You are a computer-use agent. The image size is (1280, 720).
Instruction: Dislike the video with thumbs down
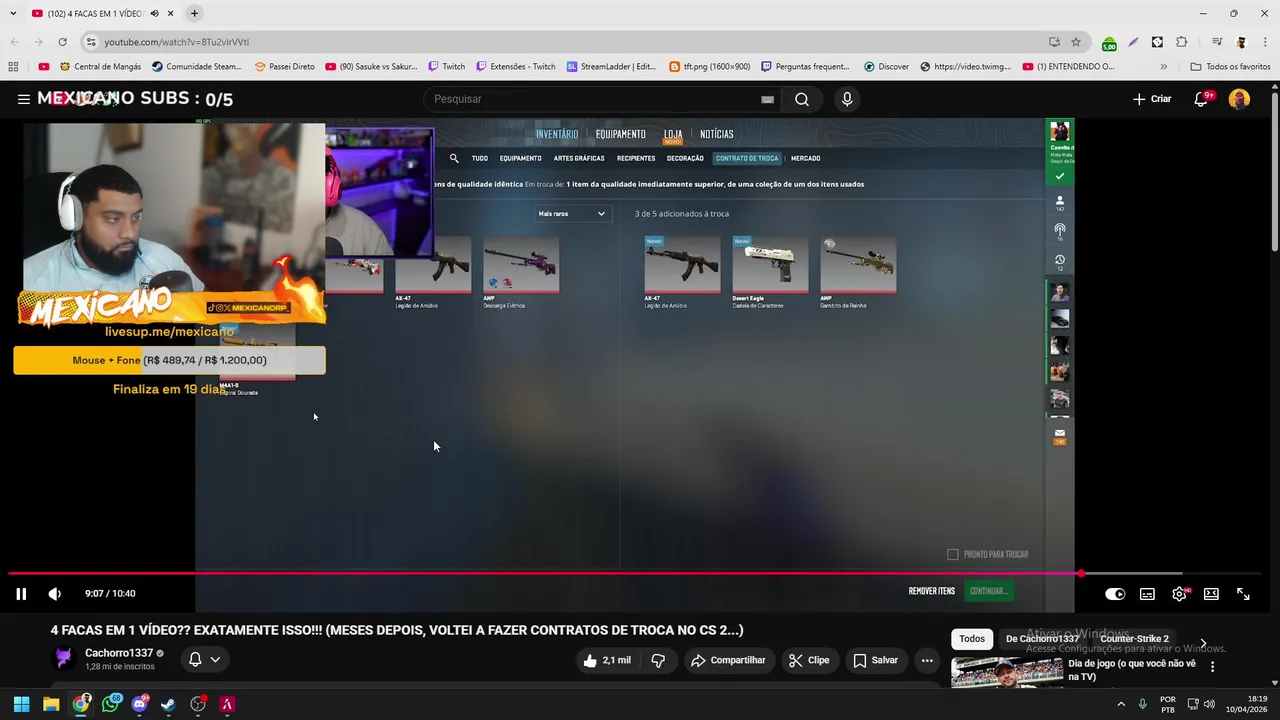pyautogui.click(x=658, y=660)
